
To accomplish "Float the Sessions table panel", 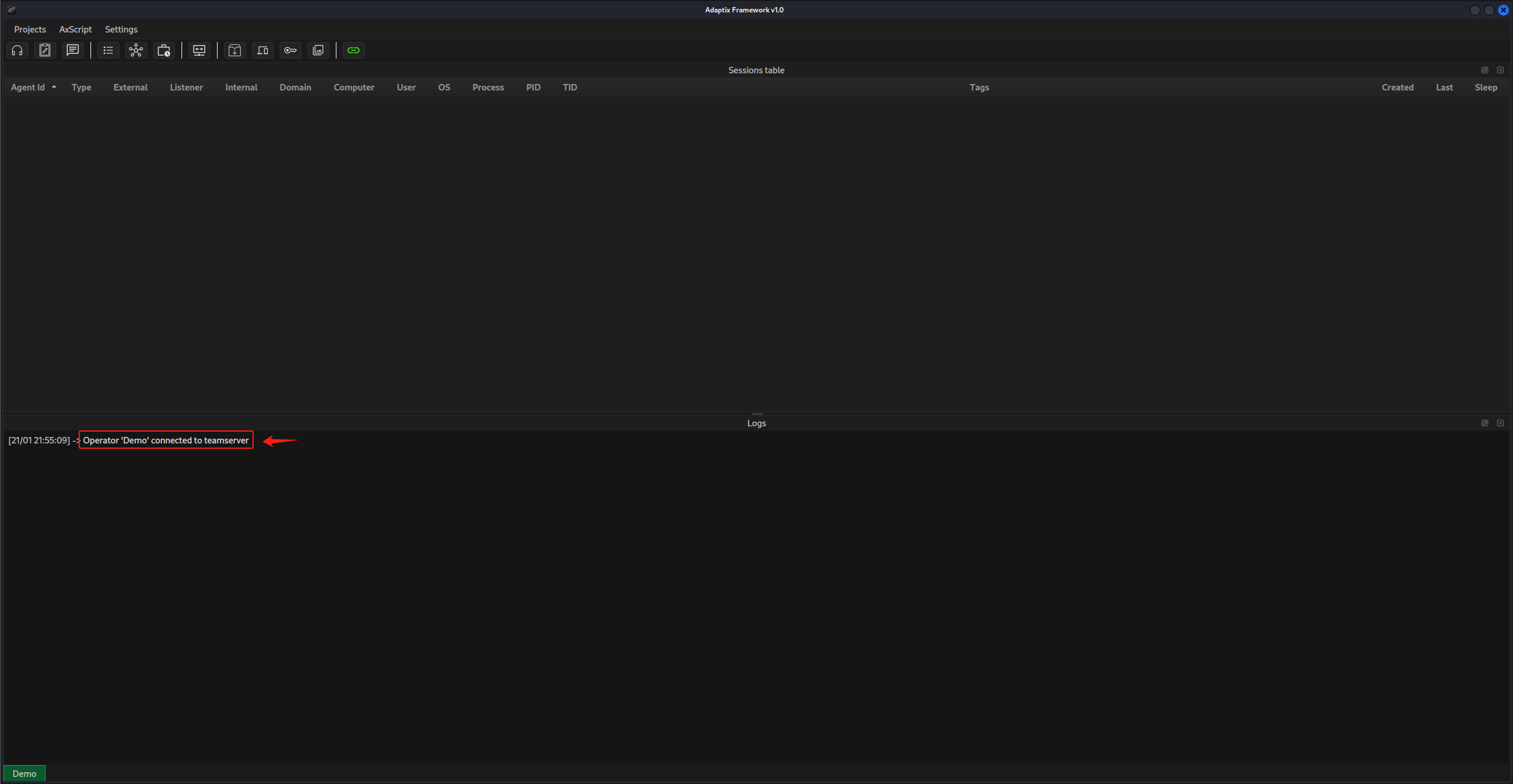I will [1485, 70].
